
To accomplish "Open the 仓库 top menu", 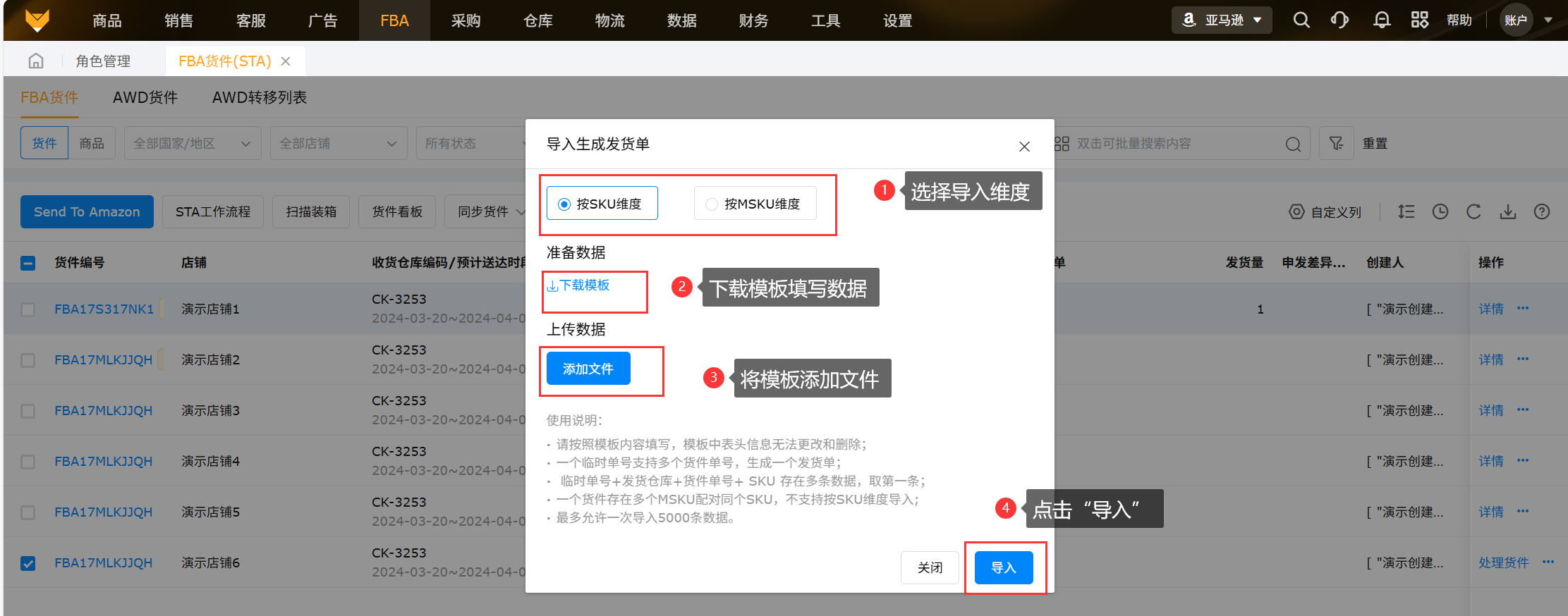I will (x=538, y=20).
